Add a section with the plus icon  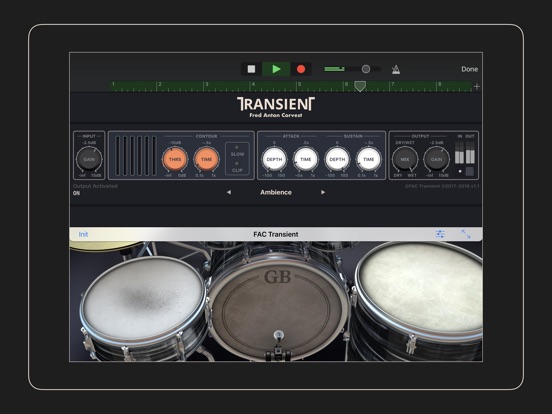point(477,87)
